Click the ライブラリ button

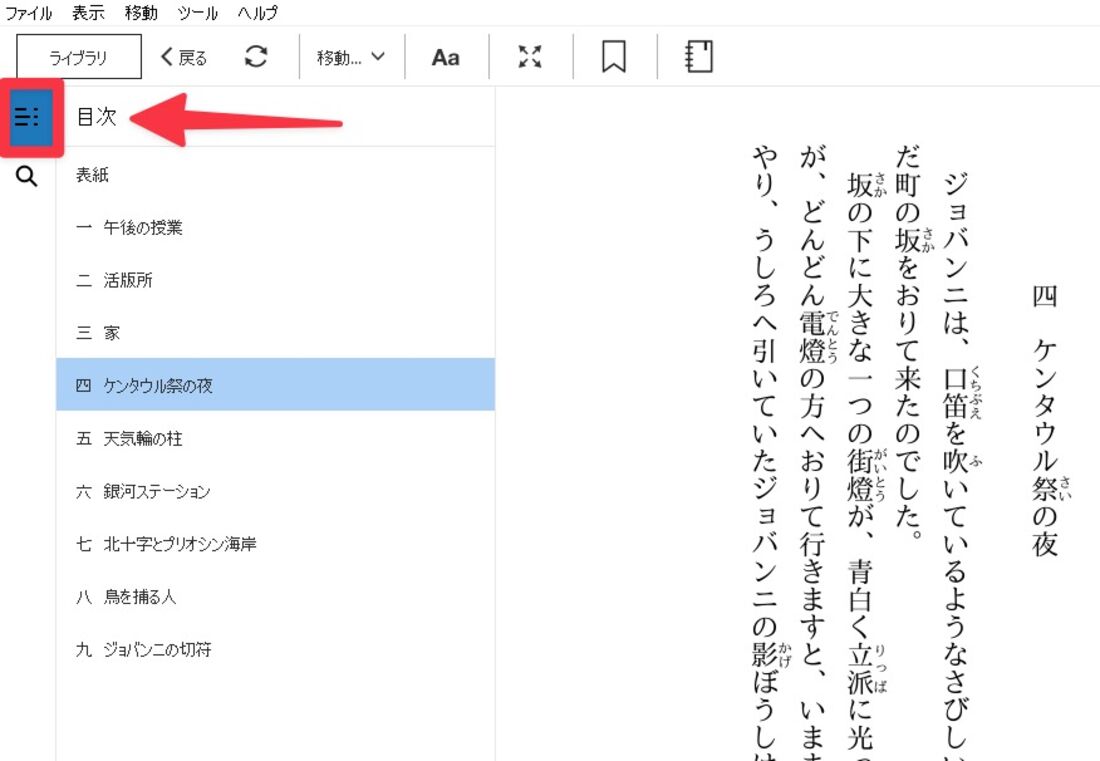79,57
